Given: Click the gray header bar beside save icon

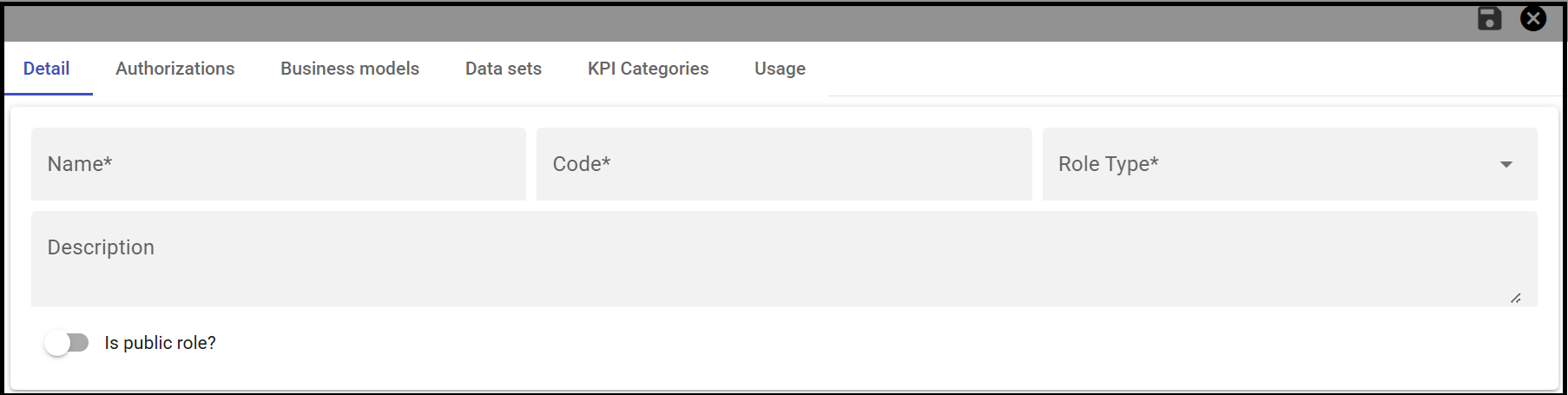Looking at the screenshot, I should point(738,23).
